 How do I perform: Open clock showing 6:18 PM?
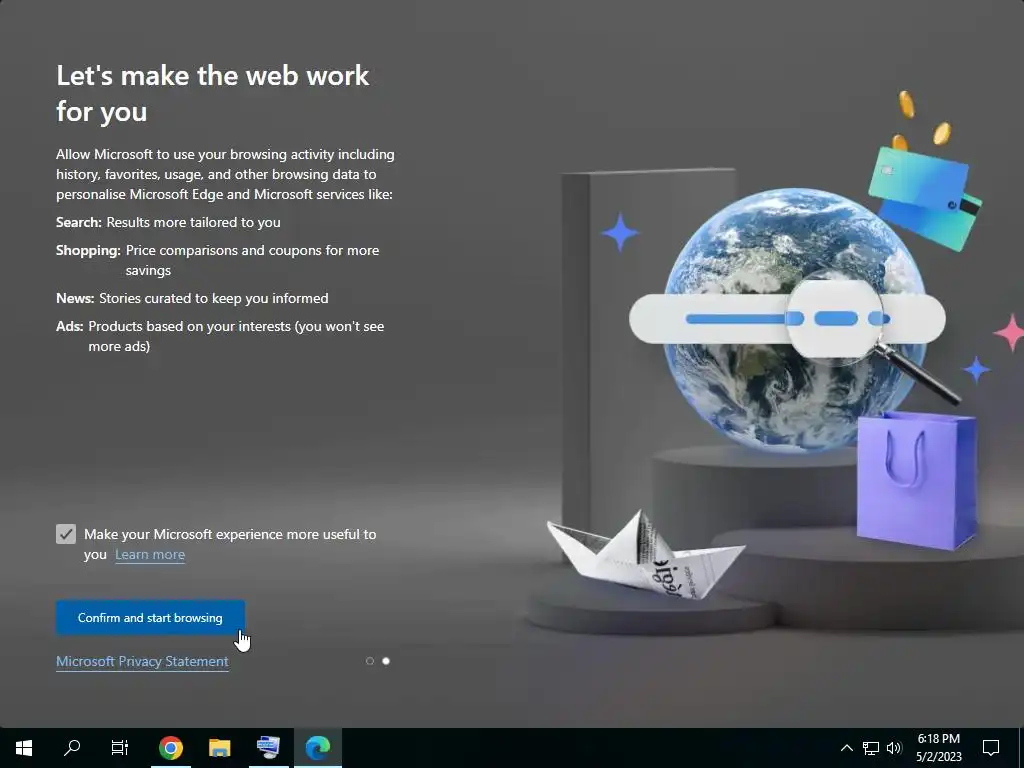938,748
